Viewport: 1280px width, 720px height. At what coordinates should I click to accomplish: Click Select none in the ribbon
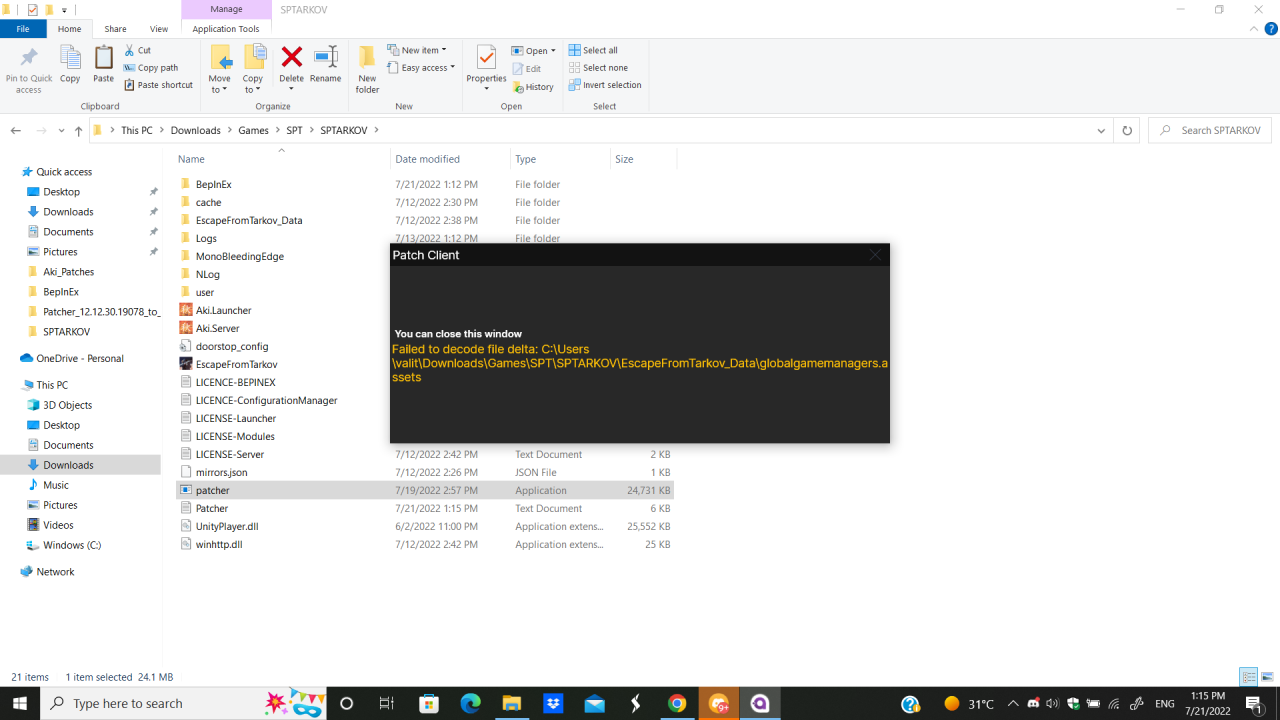[x=597, y=68]
